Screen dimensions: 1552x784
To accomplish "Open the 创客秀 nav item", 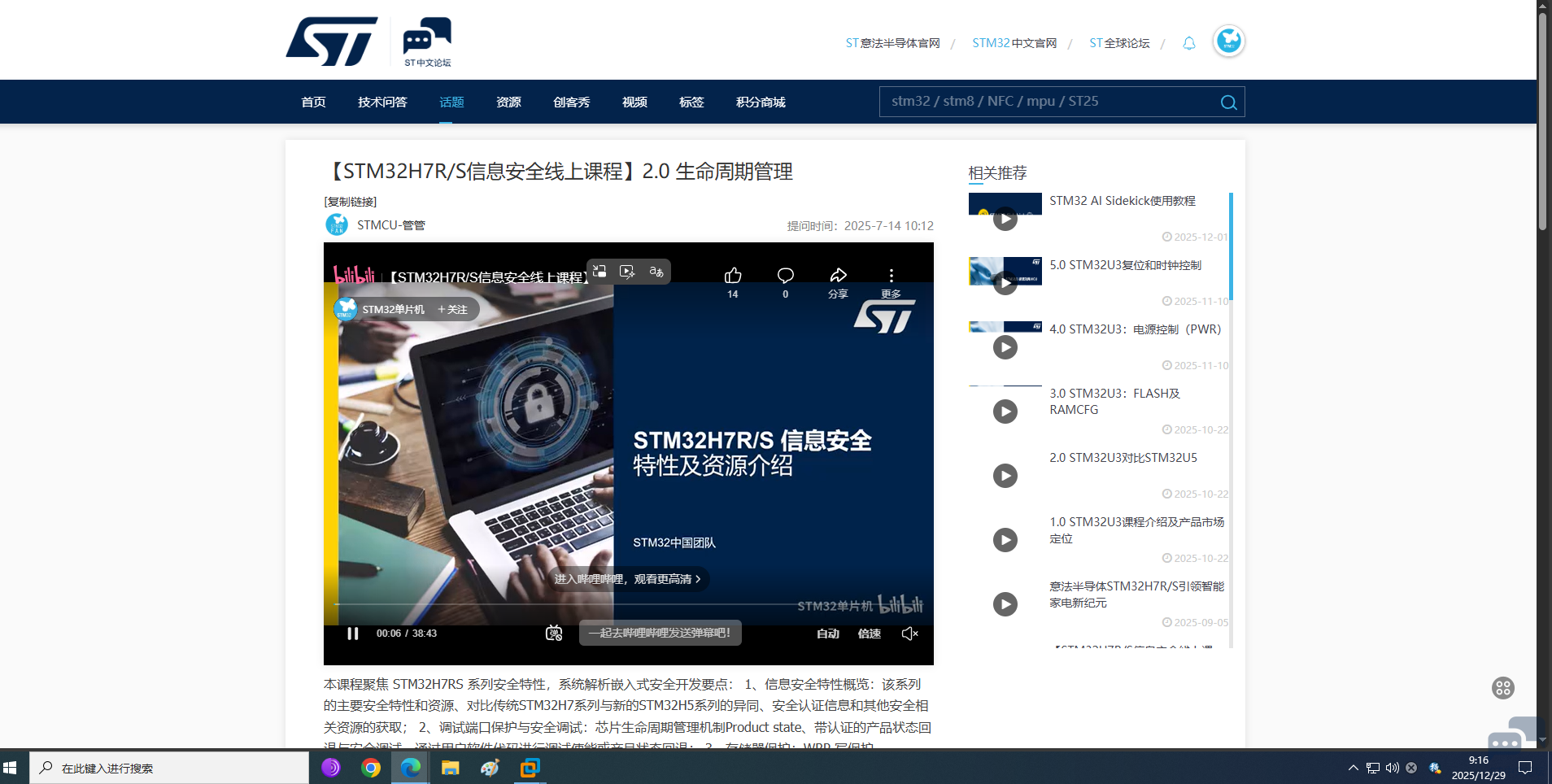I will coord(571,102).
